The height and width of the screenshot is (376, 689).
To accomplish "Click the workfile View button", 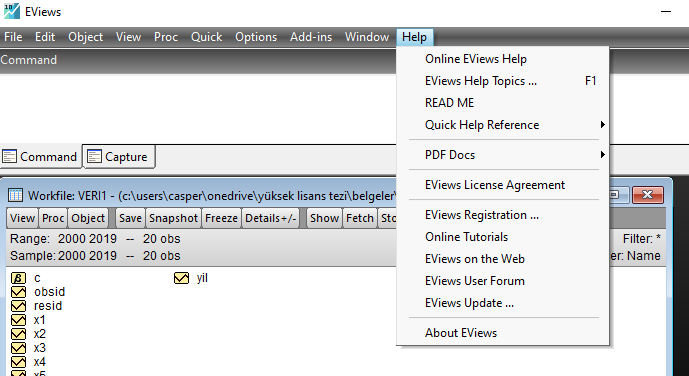I will pyautogui.click(x=22, y=218).
